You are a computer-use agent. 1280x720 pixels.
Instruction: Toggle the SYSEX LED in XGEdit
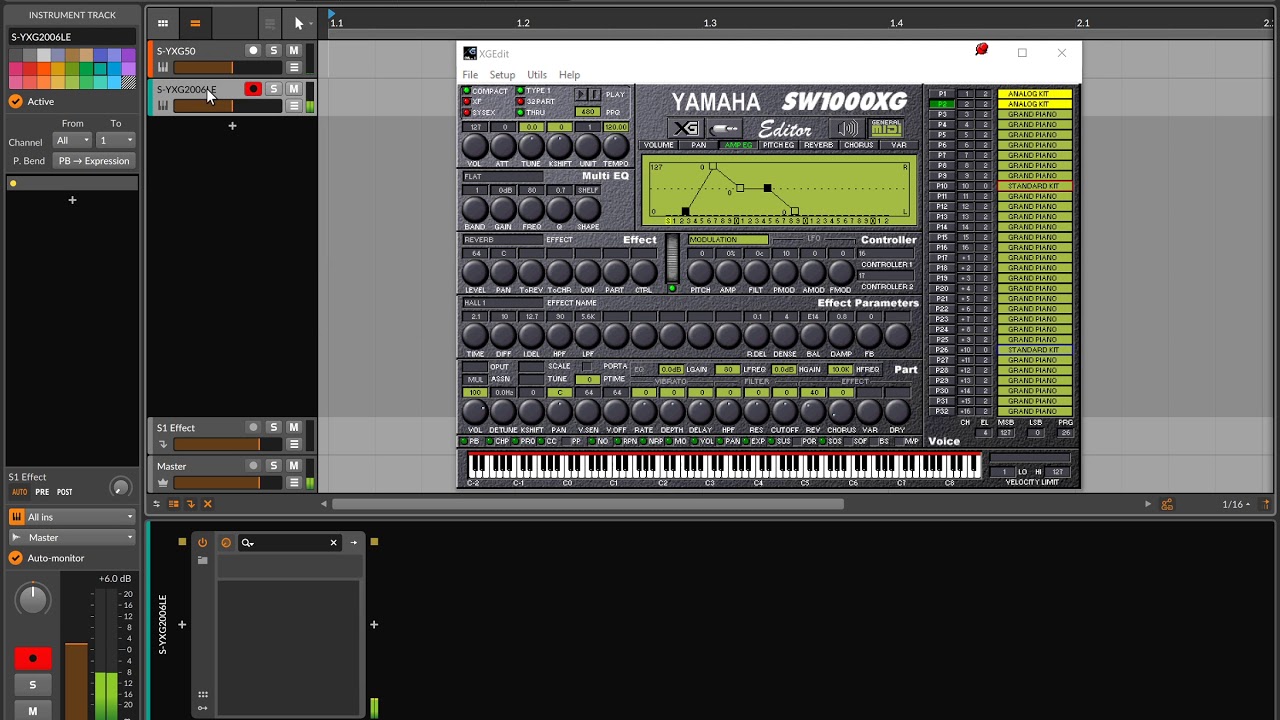[x=466, y=113]
